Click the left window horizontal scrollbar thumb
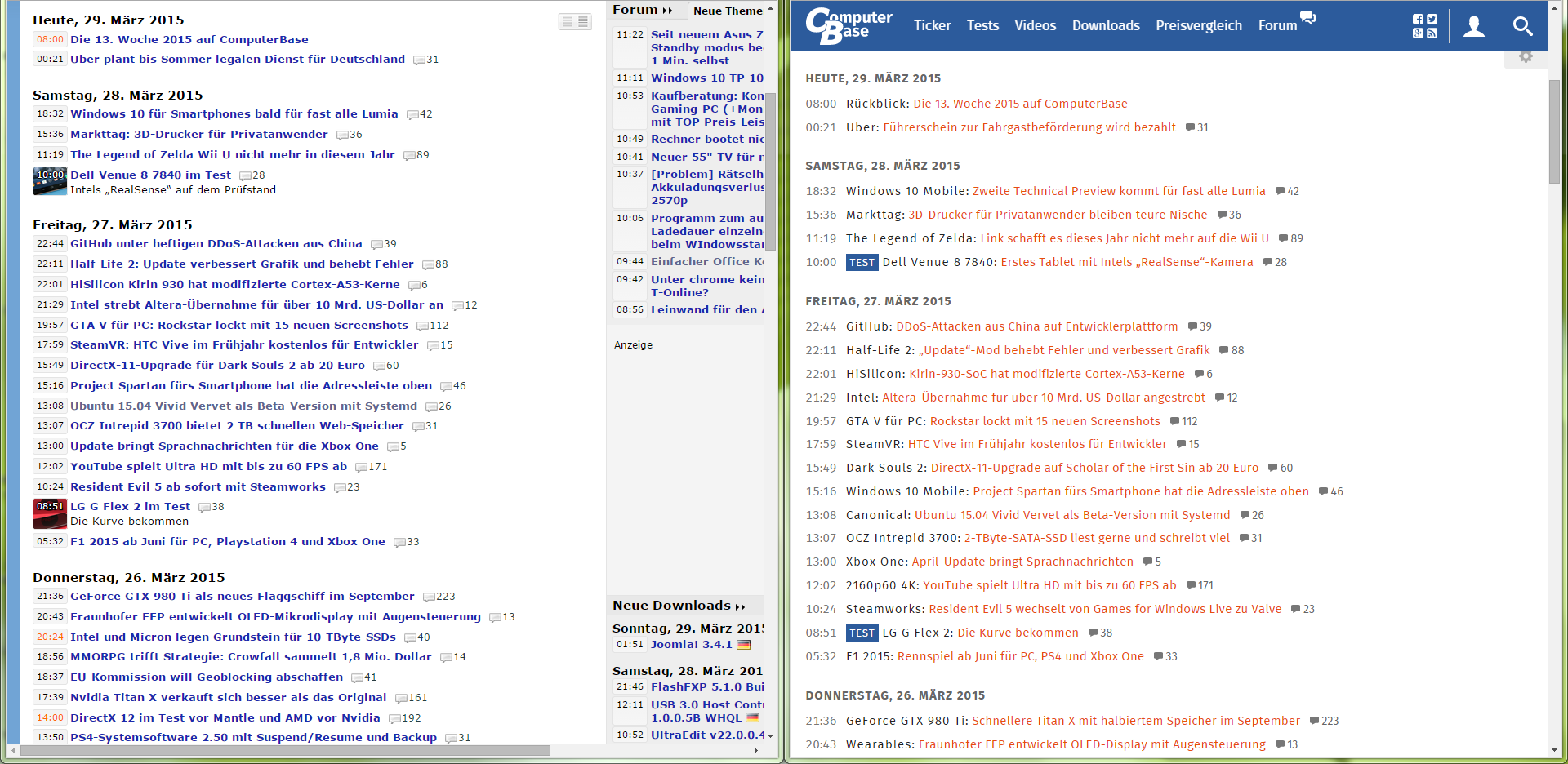The image size is (1568, 764). [285, 750]
